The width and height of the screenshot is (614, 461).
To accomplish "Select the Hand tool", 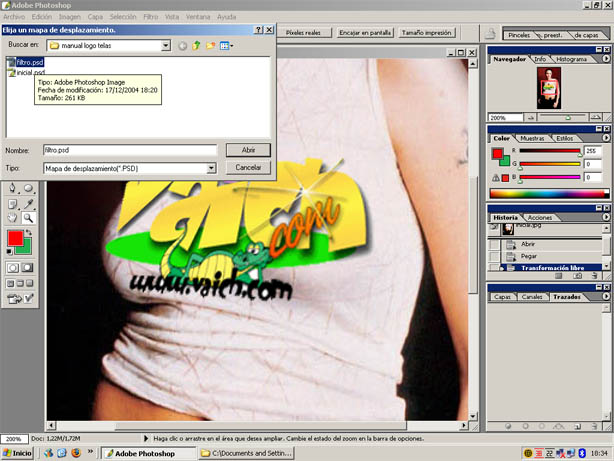I will click(12, 217).
